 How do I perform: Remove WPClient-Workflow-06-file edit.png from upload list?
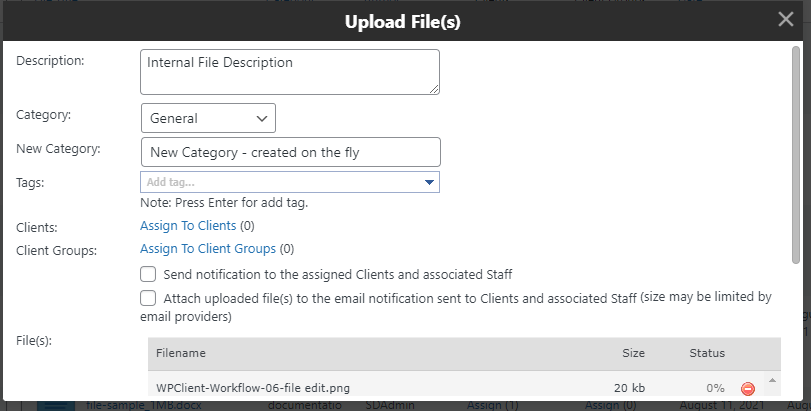747,388
